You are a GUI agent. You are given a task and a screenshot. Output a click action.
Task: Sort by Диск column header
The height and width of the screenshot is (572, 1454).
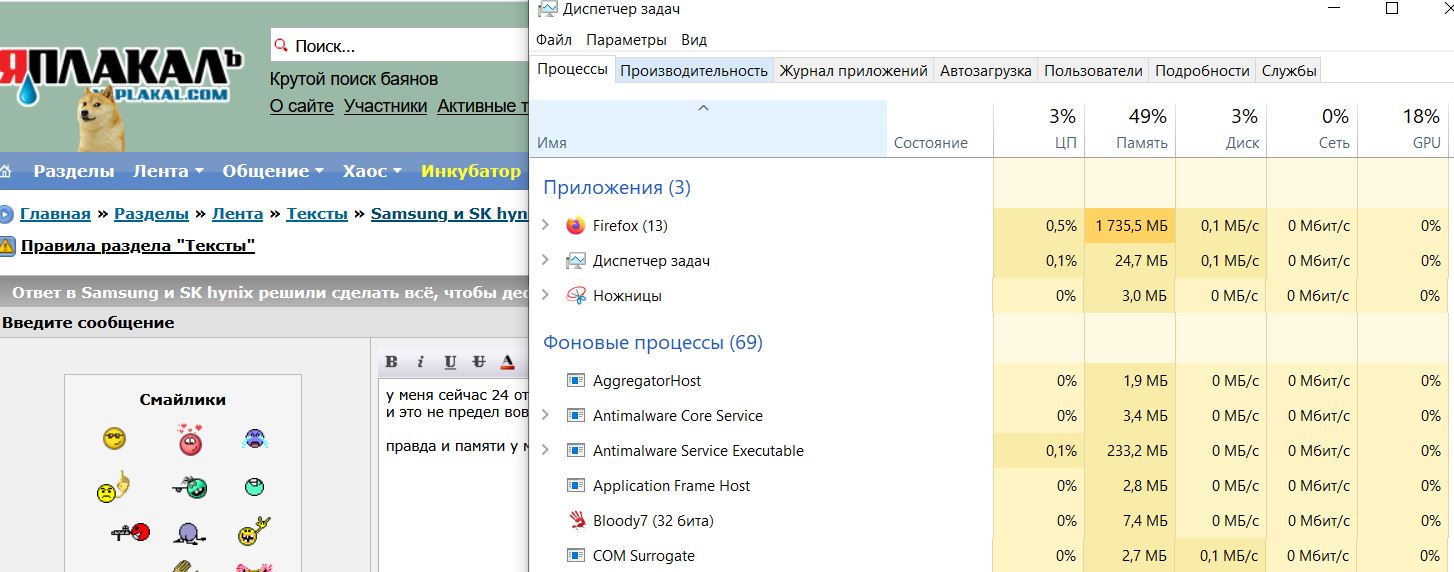point(1221,128)
